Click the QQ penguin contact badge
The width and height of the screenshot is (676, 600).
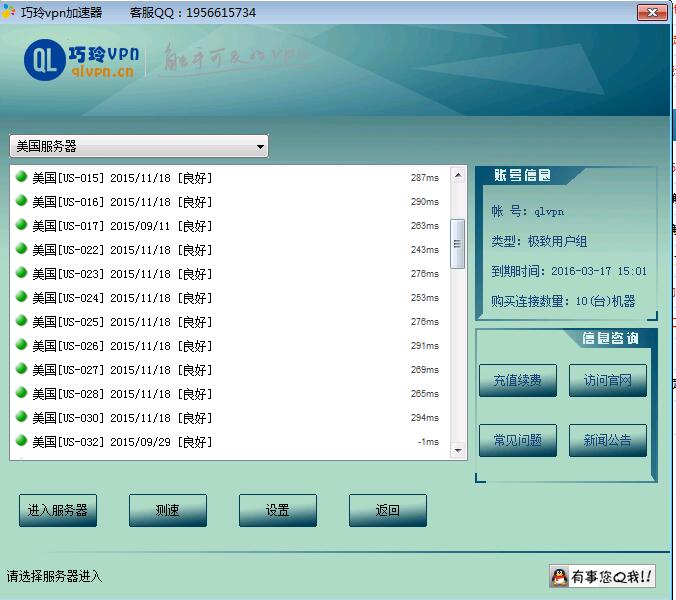[x=602, y=576]
